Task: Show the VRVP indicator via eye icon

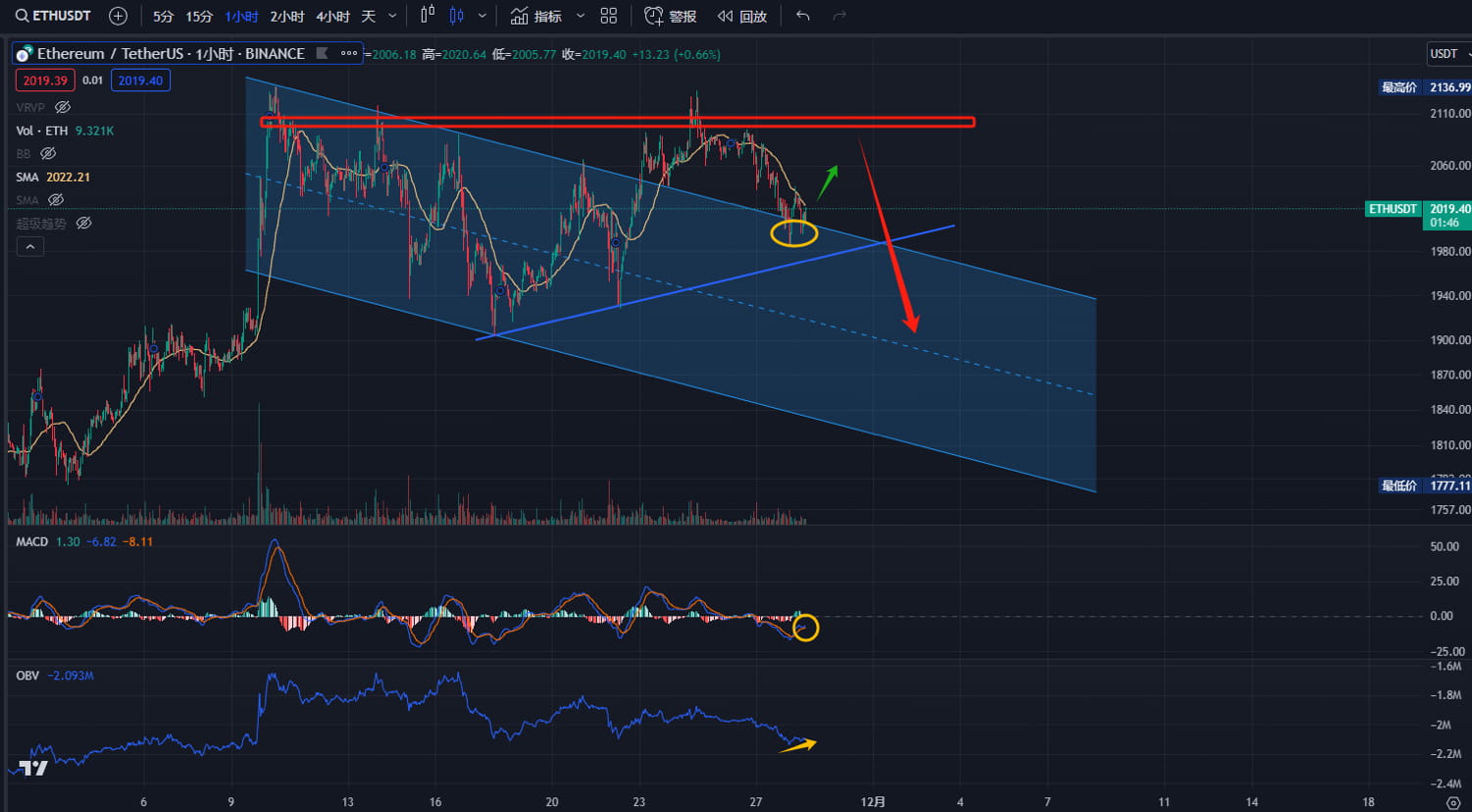Action: click(63, 107)
